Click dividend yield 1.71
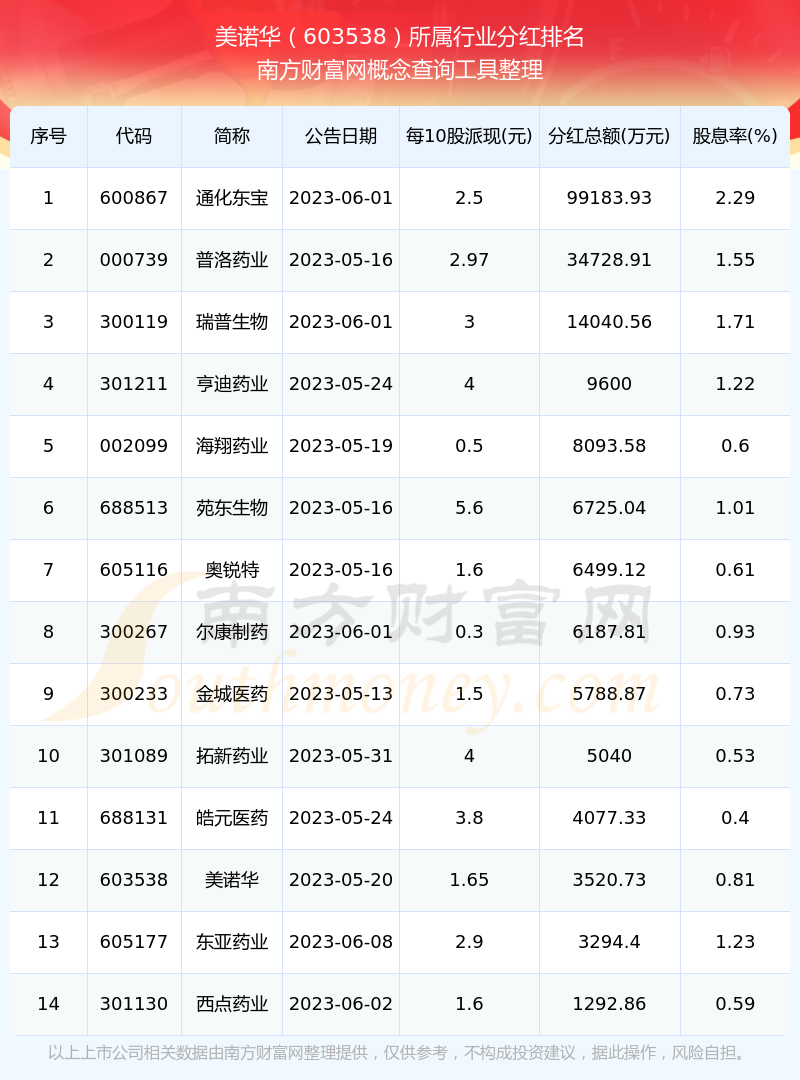This screenshot has width=800, height=1080. (735, 322)
